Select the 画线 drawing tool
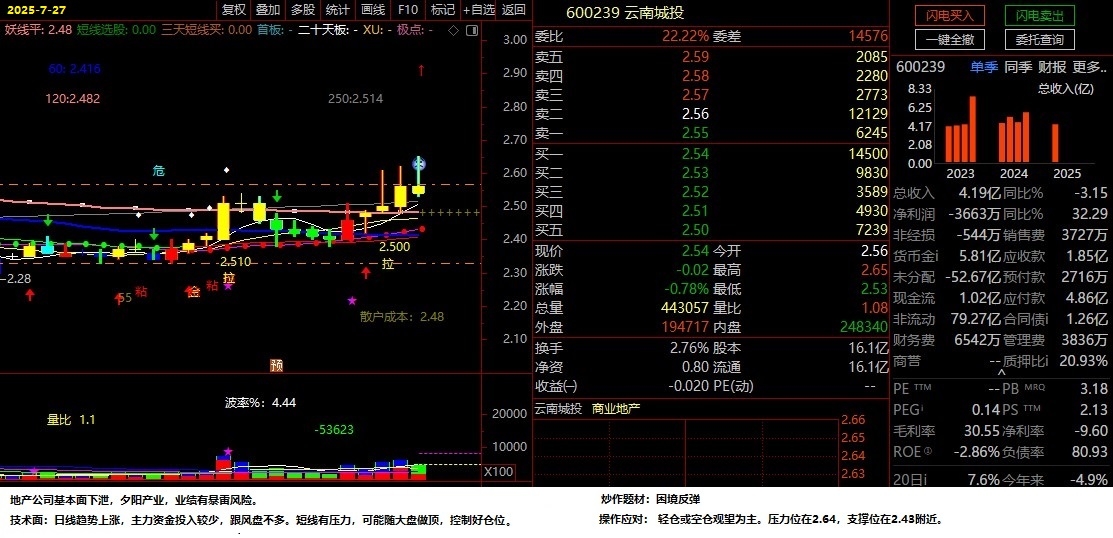 (x=373, y=9)
